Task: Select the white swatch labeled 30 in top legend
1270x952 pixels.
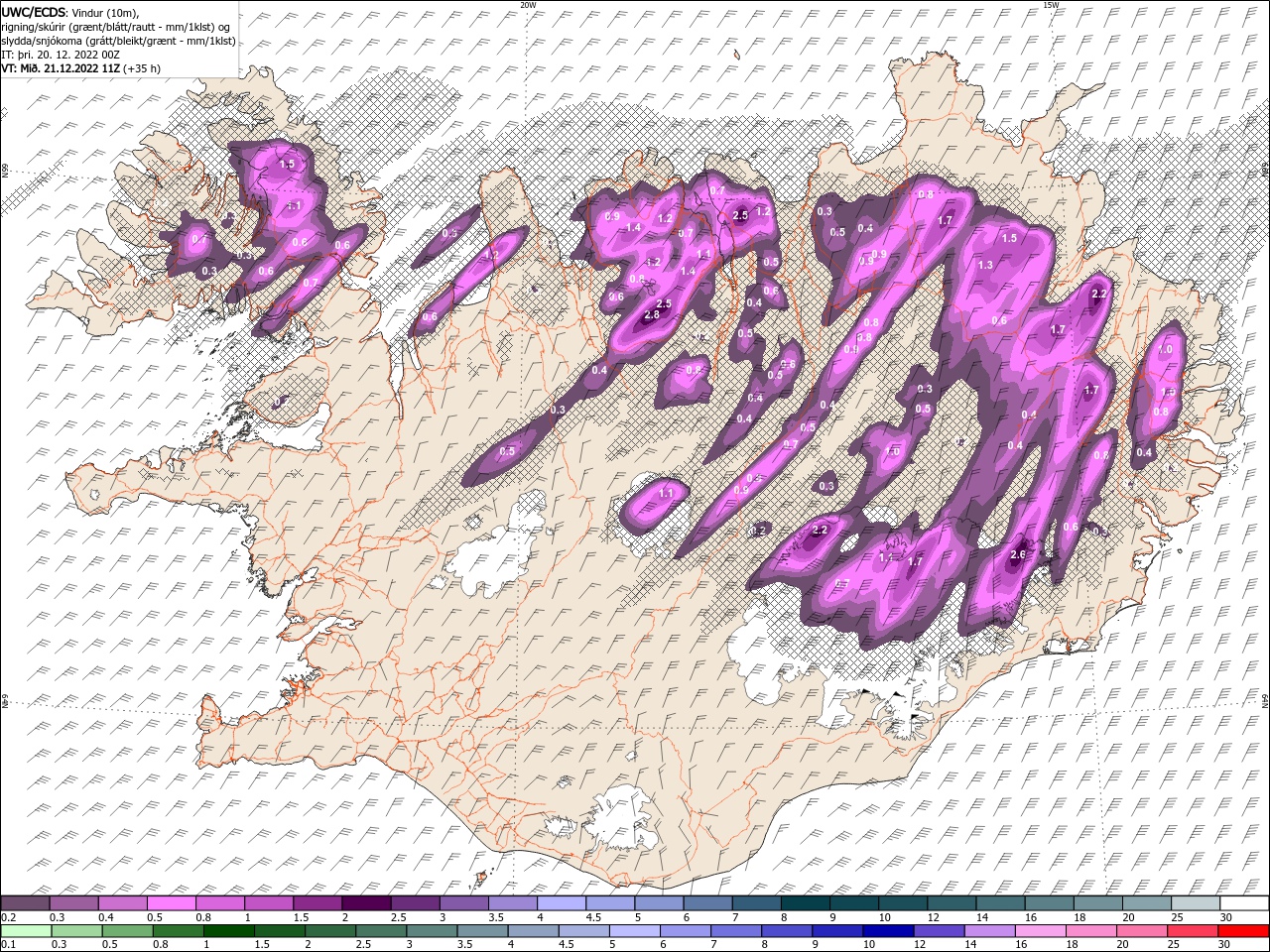Action: 1243,903
